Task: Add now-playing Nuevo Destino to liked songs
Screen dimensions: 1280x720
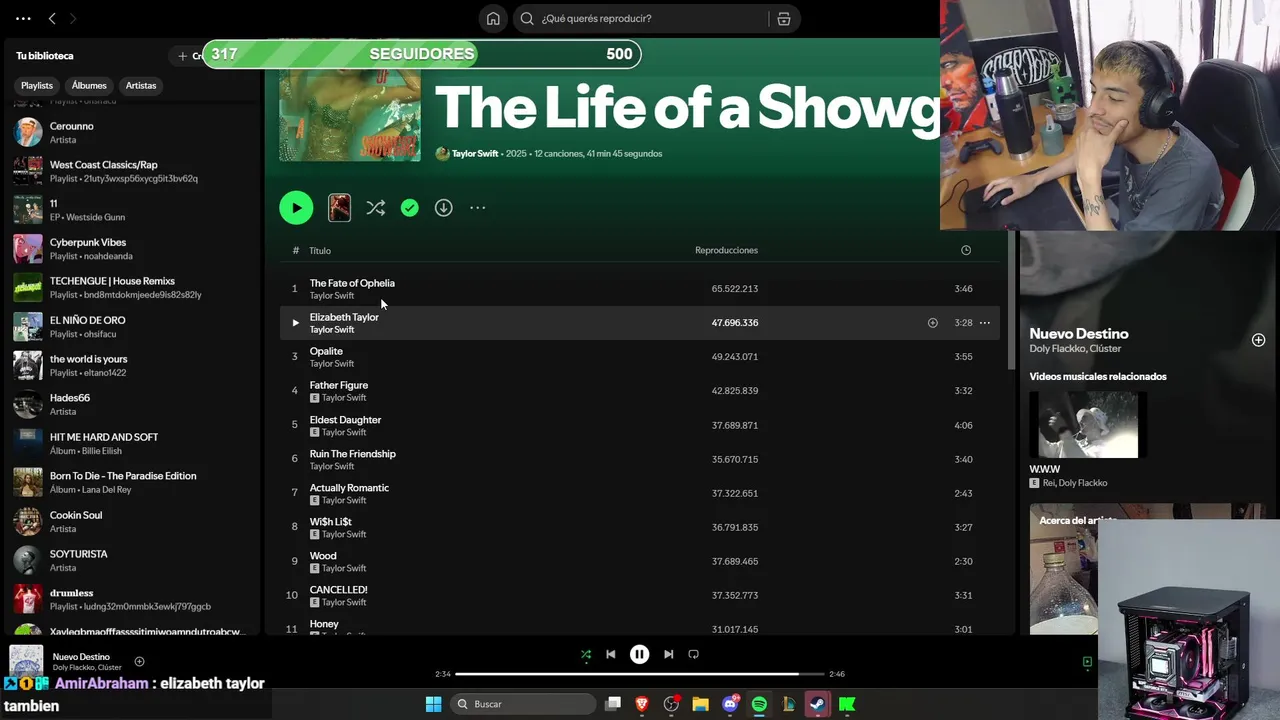Action: point(139,661)
